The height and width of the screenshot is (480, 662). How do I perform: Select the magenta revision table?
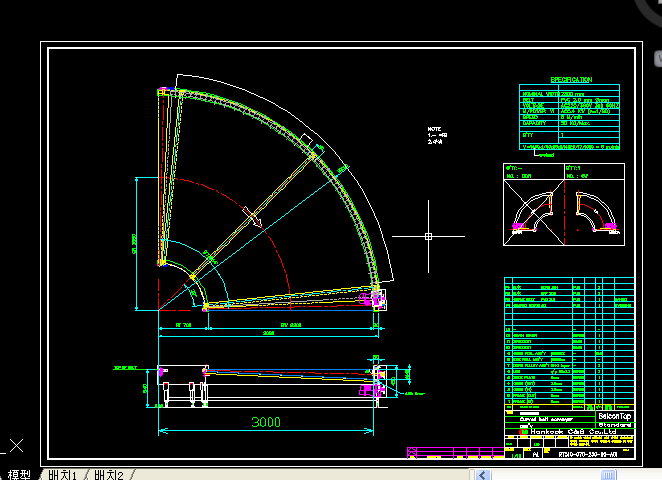click(x=456, y=453)
